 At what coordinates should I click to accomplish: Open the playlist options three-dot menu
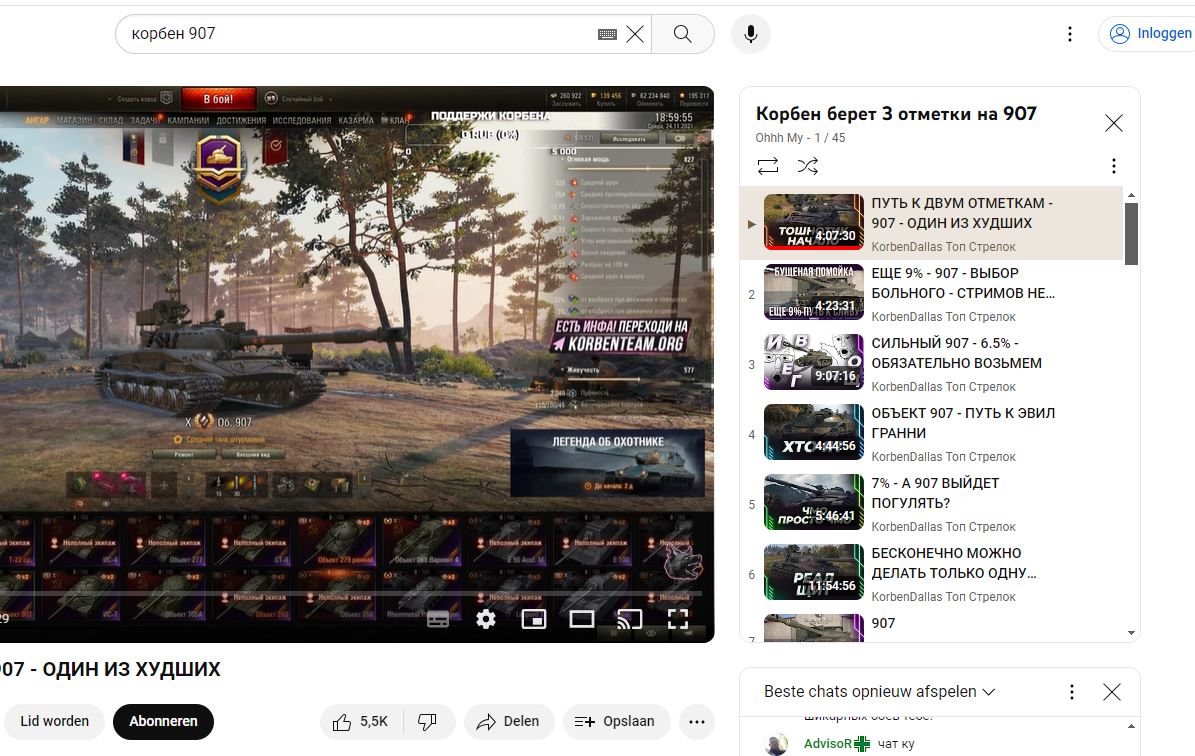point(1113,165)
